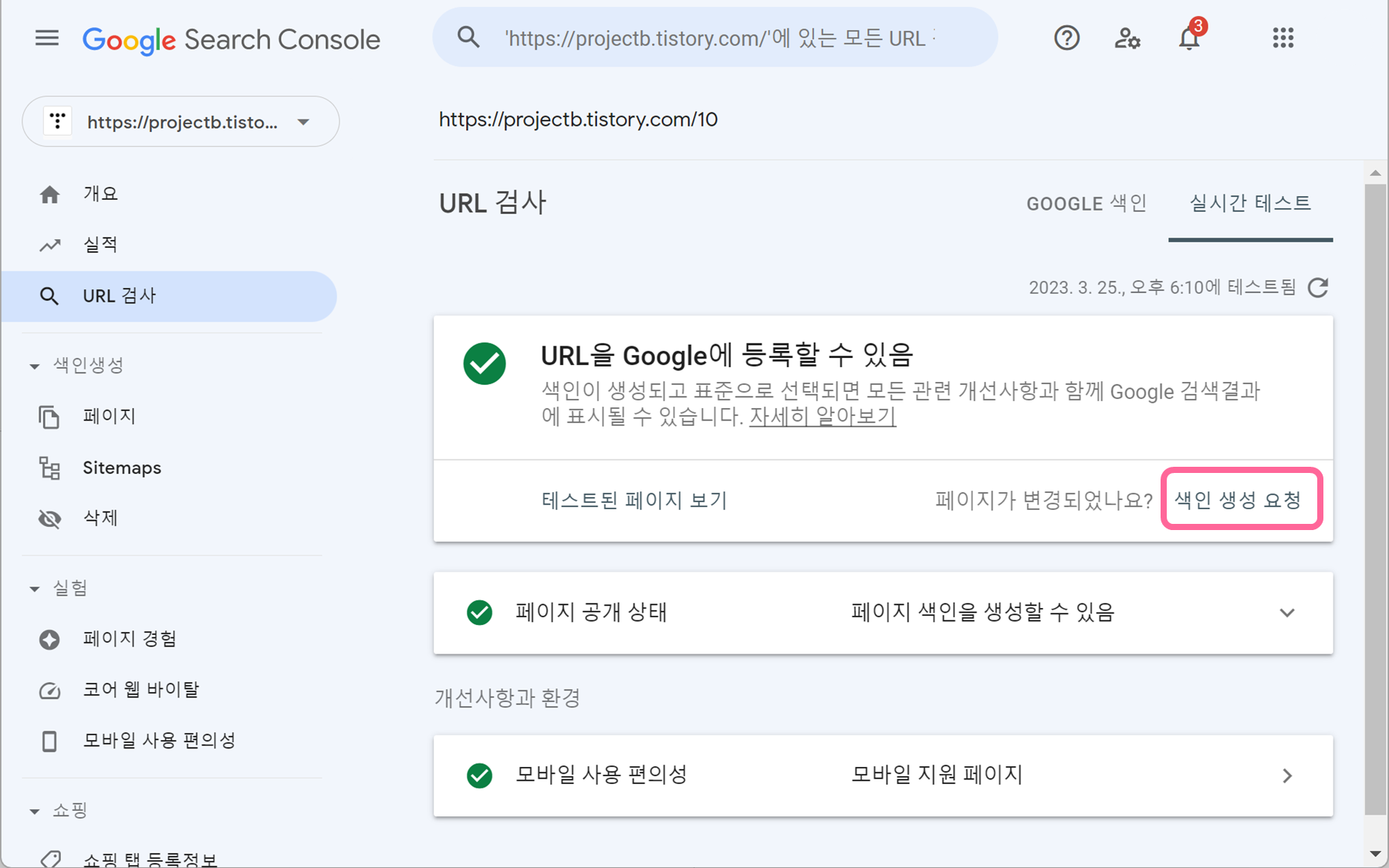Open notifications bell with 3 alerts
This screenshot has width=1389, height=868.
tap(1190, 36)
